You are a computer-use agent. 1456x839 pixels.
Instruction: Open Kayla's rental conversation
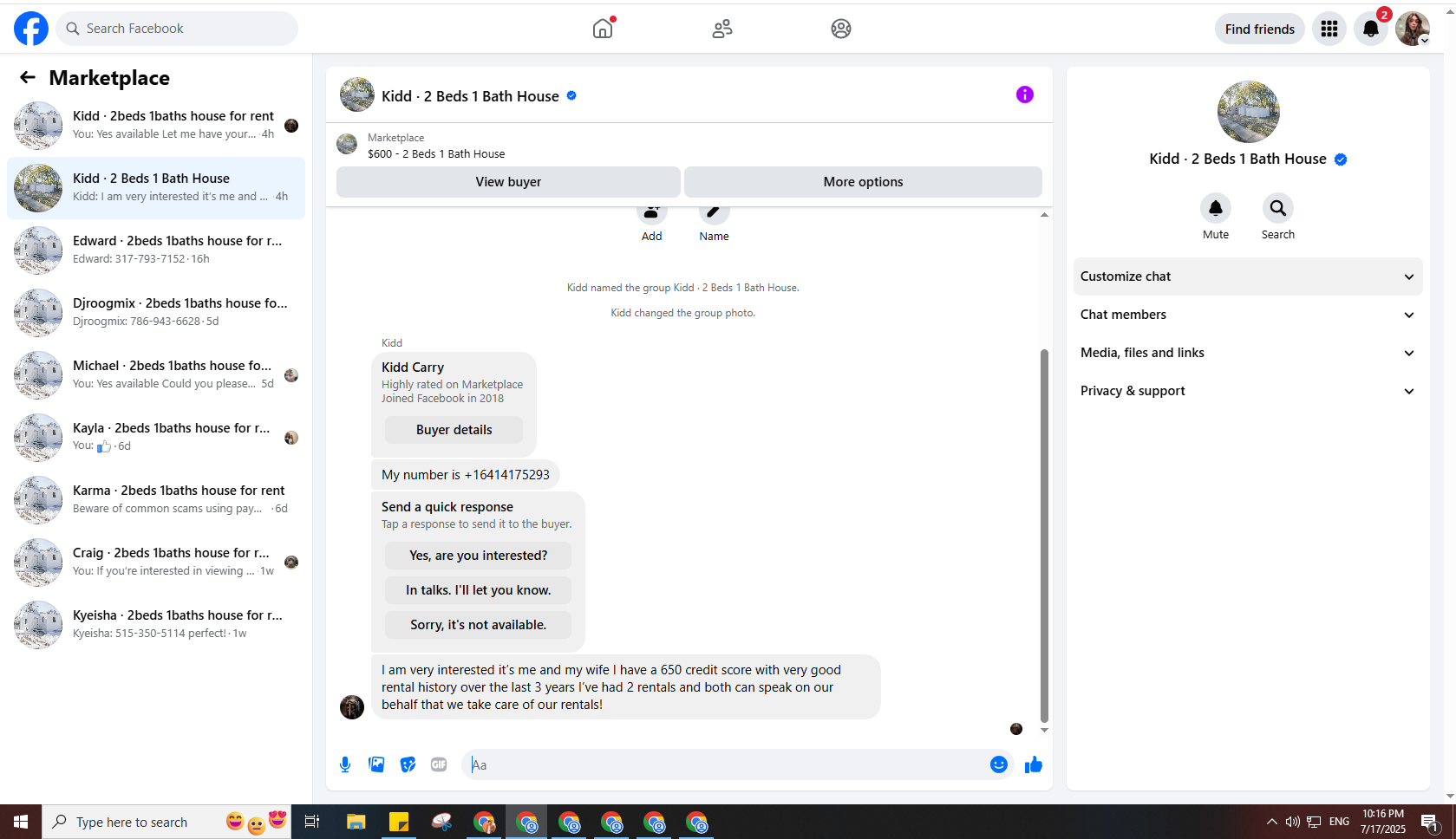tap(156, 438)
